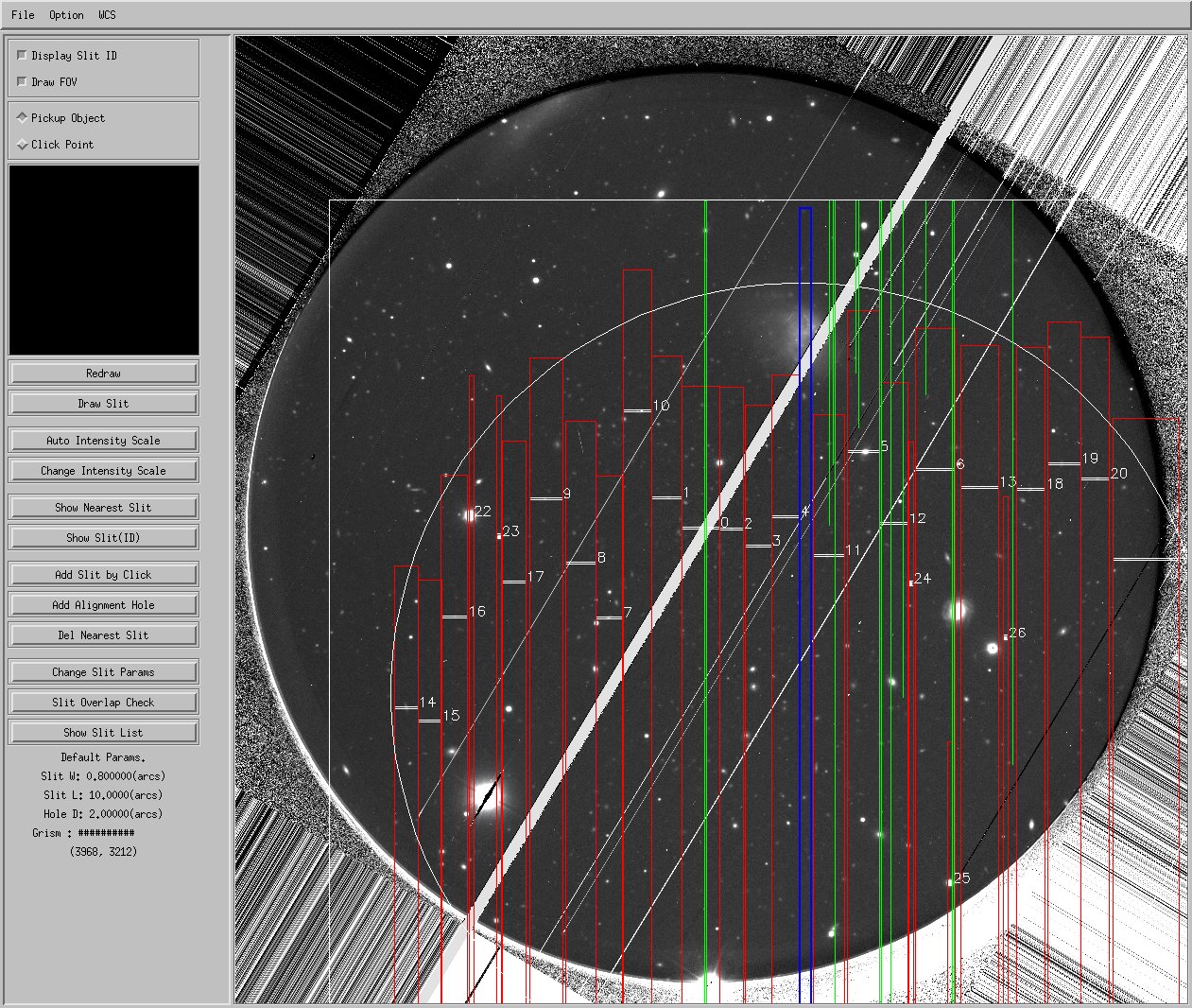This screenshot has height=1008, width=1192.
Task: Apply Auto Intensity Scale
Action: 104,441
